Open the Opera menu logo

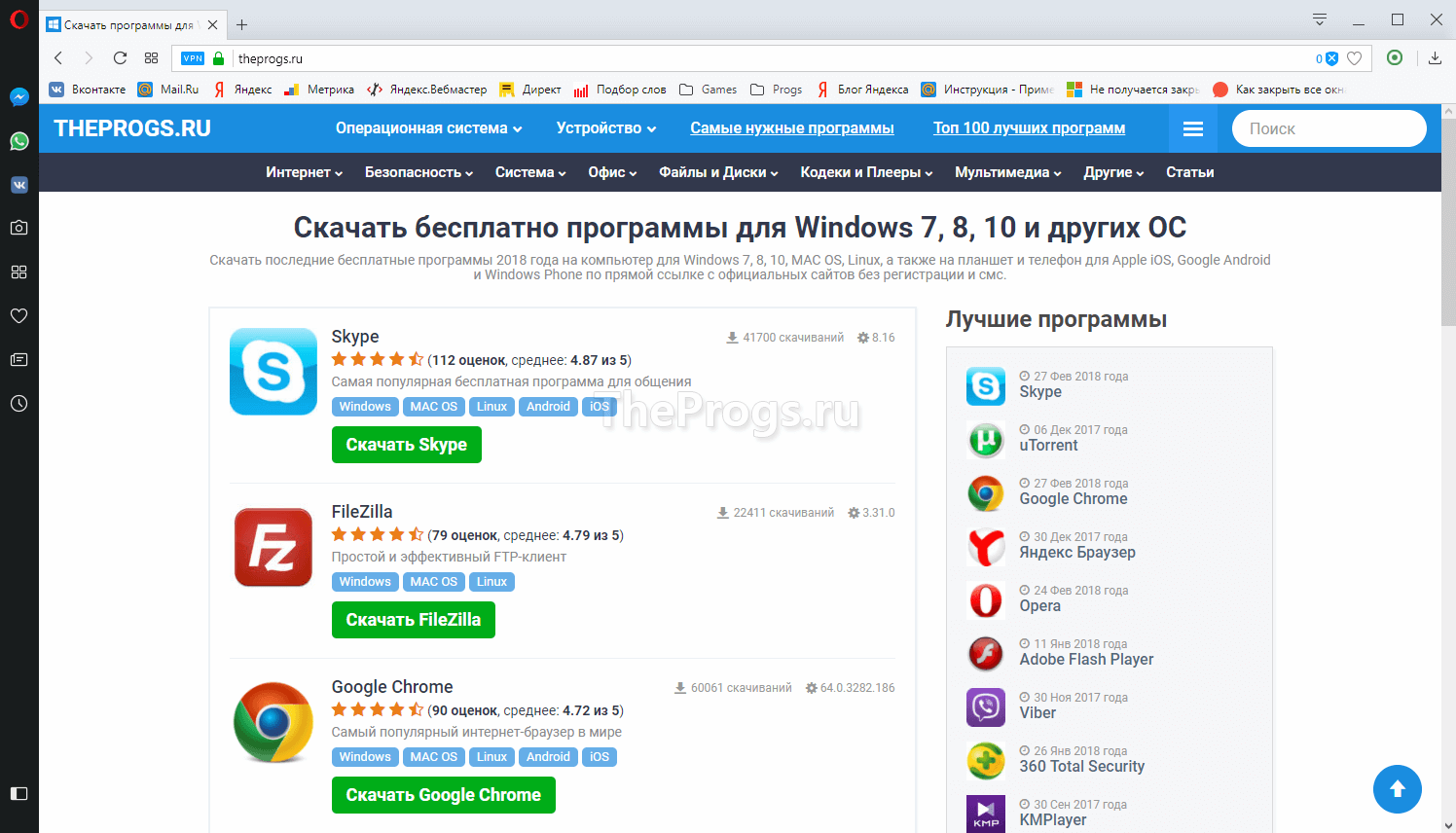coord(18,18)
